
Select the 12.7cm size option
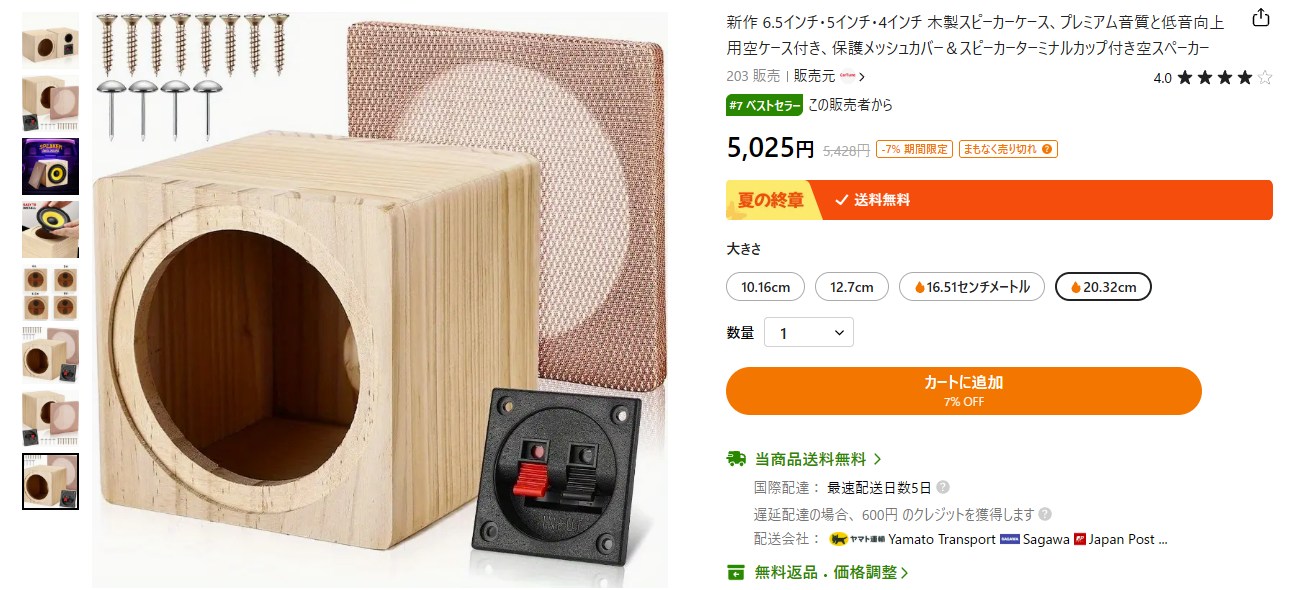click(852, 287)
